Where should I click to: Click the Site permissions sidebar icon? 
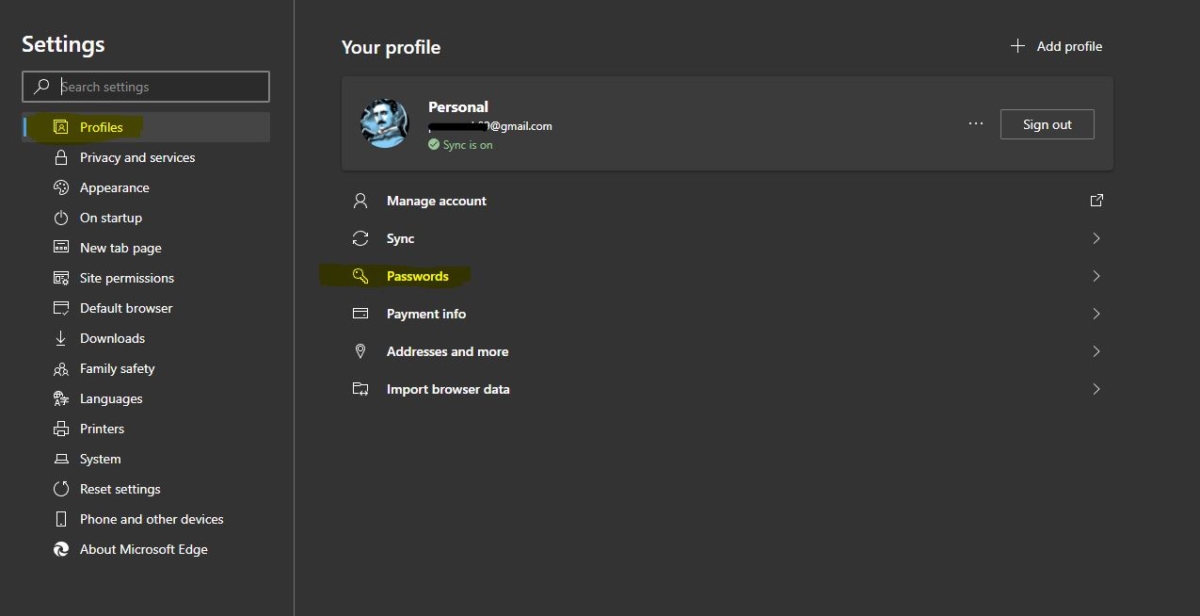coord(61,277)
